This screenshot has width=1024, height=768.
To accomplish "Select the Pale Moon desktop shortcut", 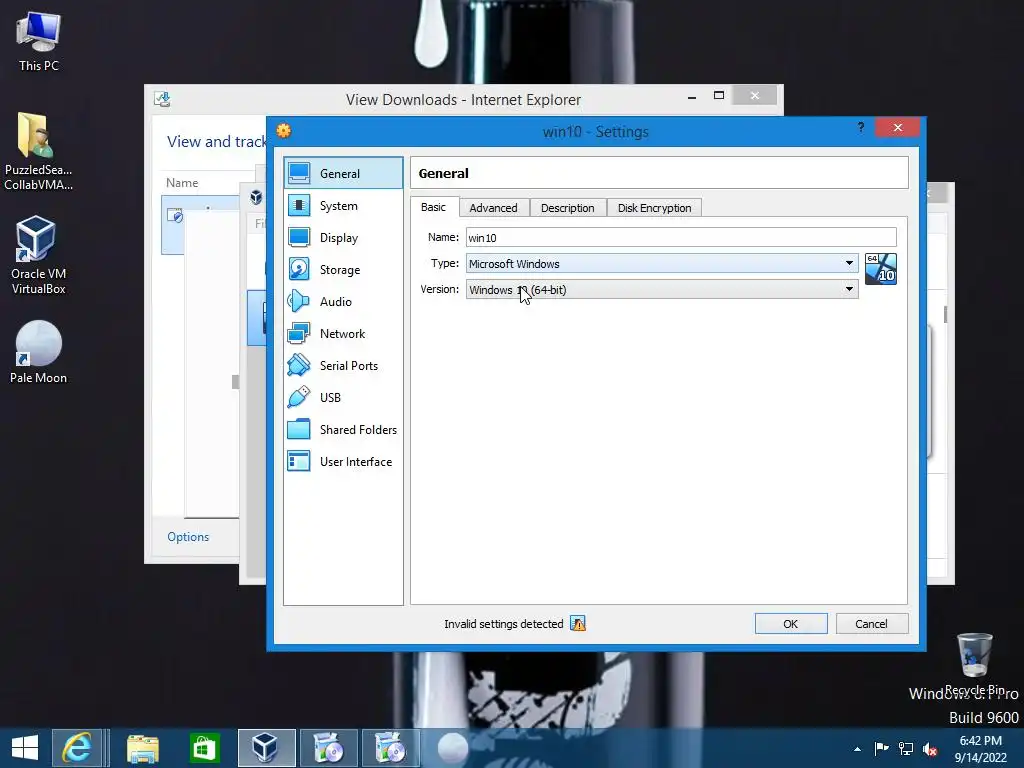I will (39, 352).
